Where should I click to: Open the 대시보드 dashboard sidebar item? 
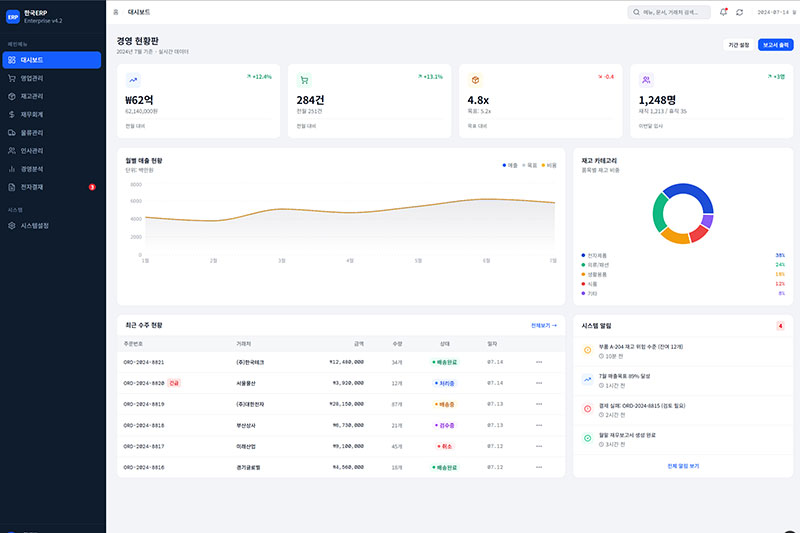tap(52, 60)
